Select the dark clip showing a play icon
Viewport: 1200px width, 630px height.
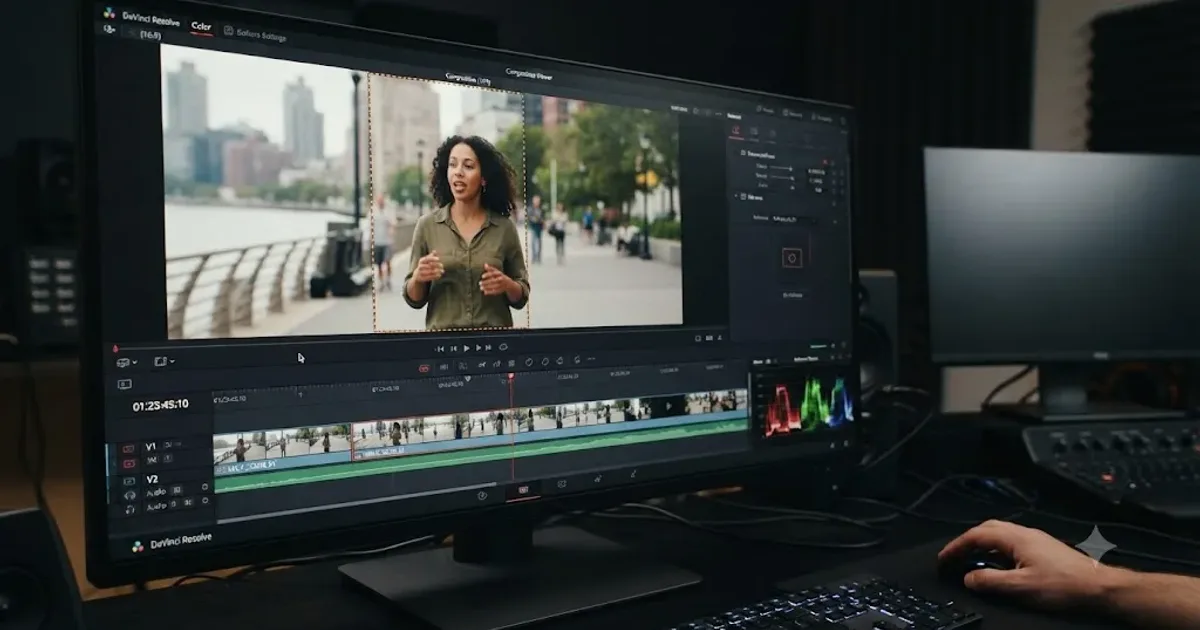(x=668, y=405)
